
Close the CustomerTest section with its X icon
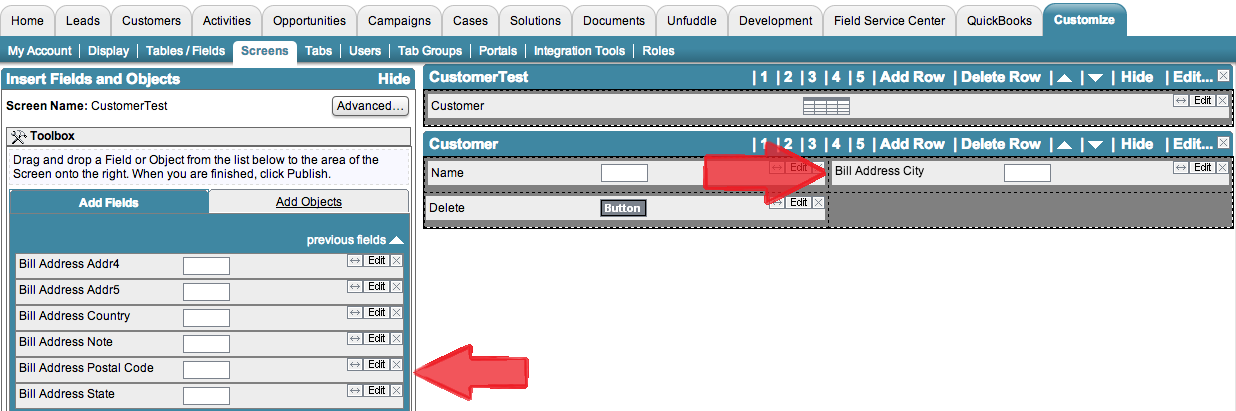[x=1223, y=76]
